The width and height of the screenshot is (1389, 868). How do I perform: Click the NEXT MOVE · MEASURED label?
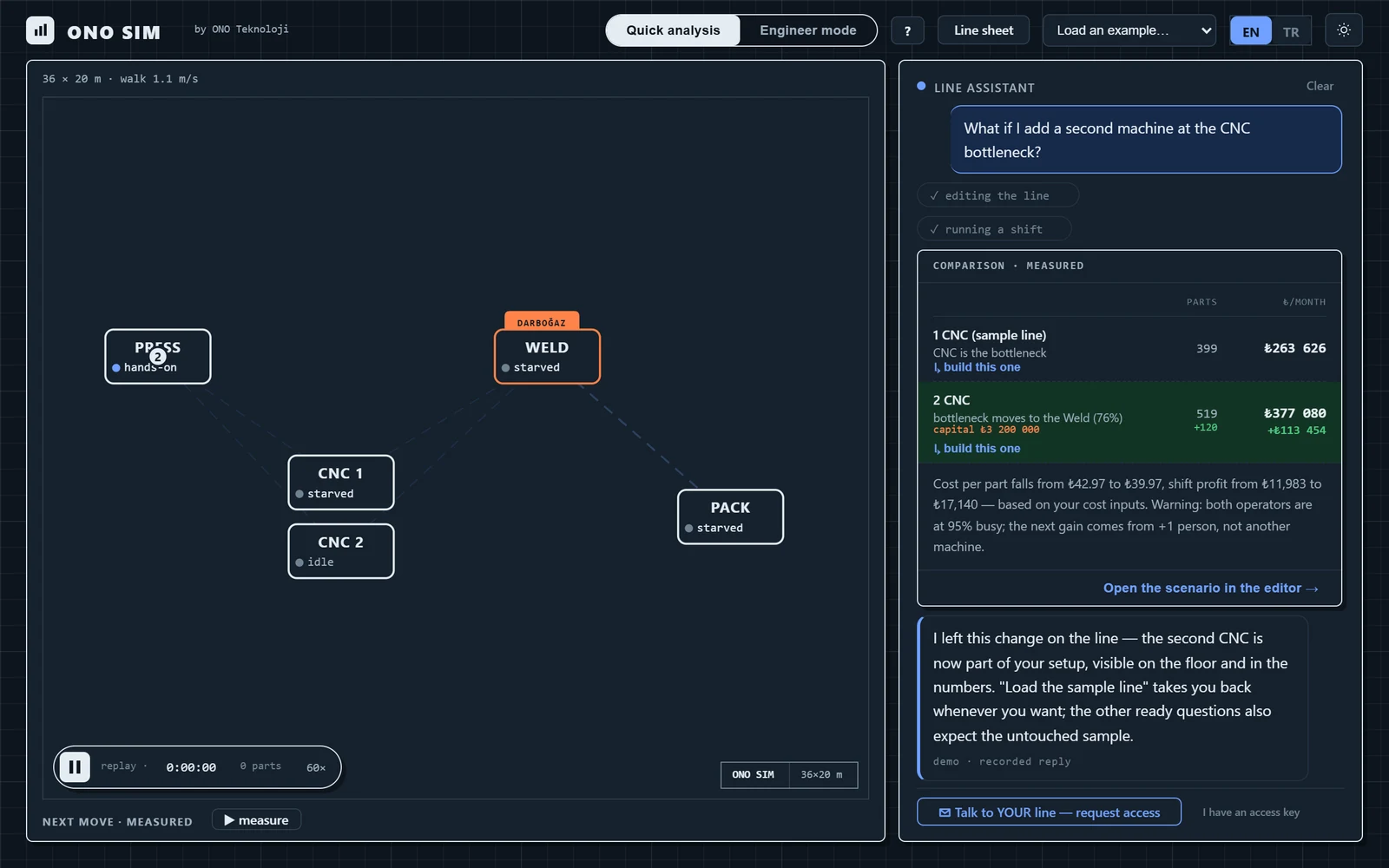[117, 822]
